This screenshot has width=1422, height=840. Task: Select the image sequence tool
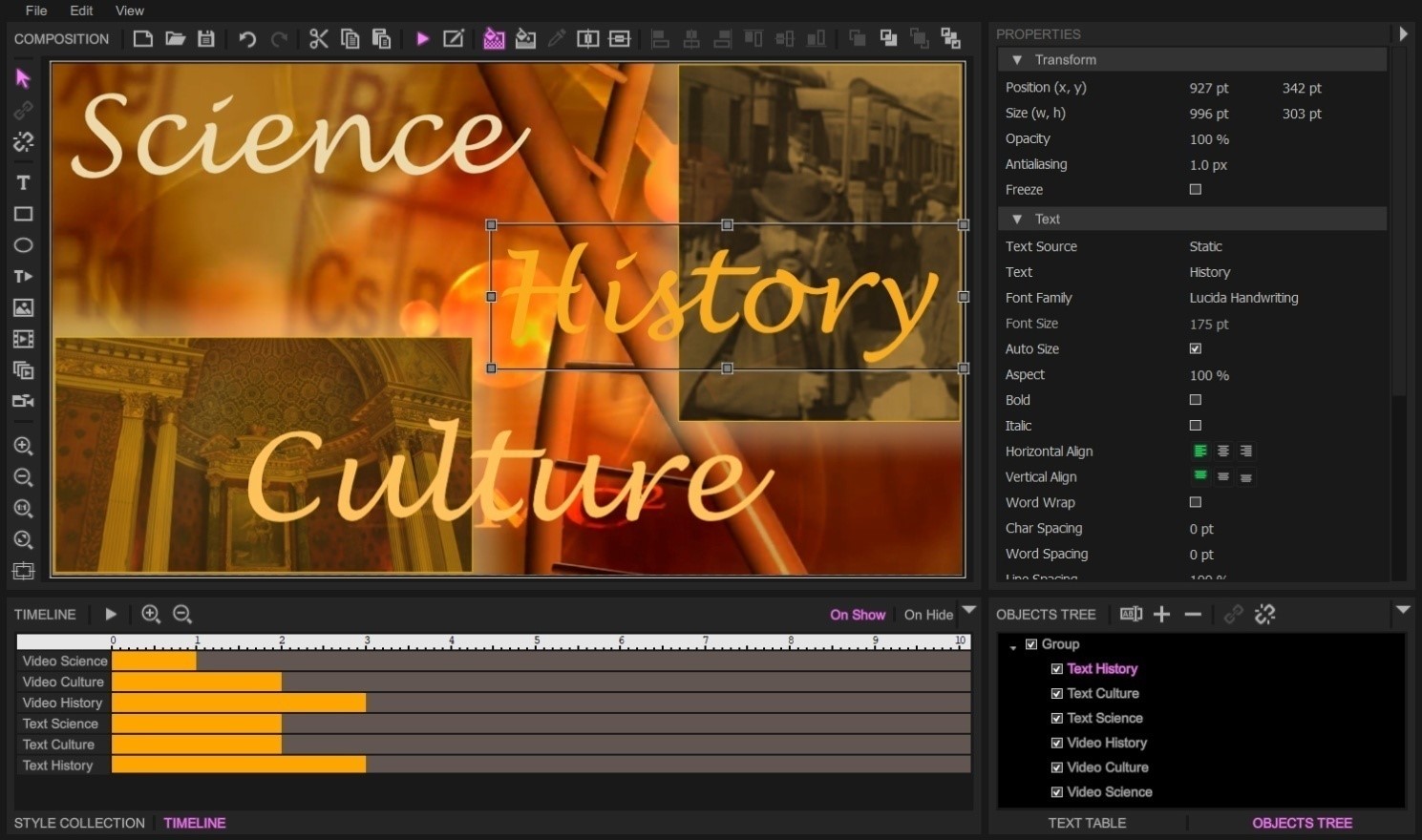point(23,370)
